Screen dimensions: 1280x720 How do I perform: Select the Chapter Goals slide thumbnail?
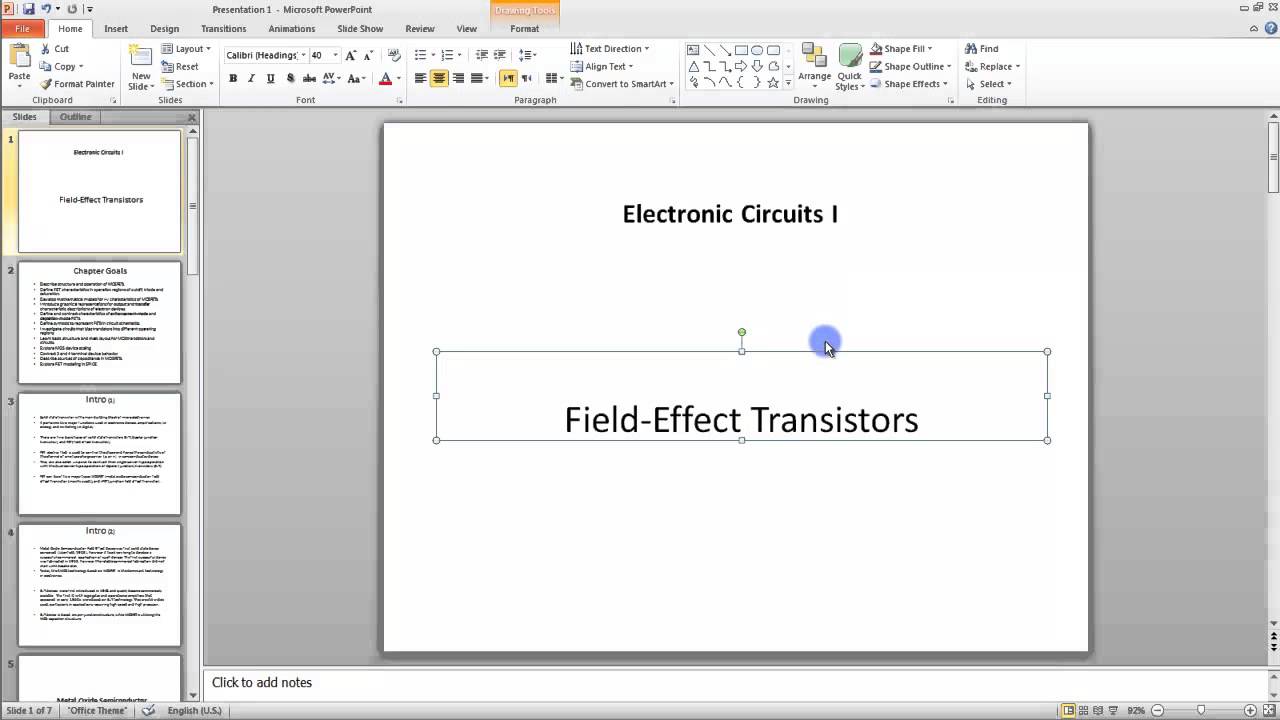pyautogui.click(x=100, y=323)
